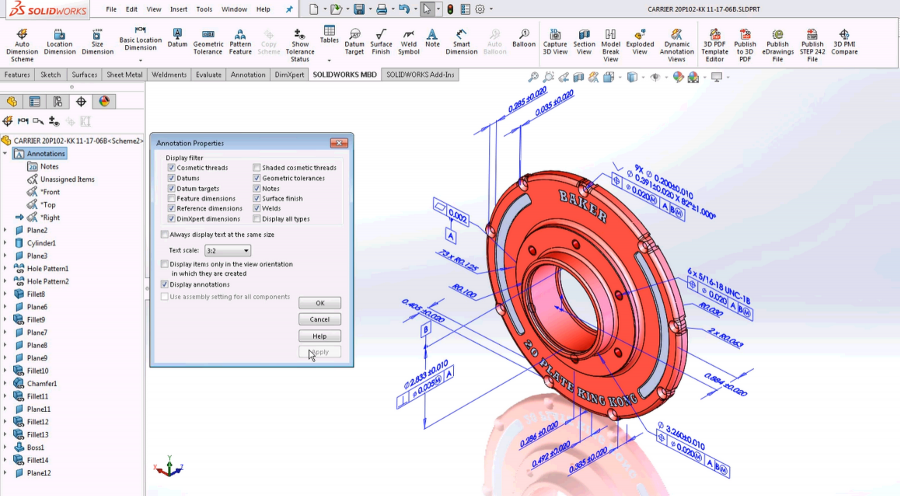Open the Insert menu
Screen dimensions: 900x496
point(179,9)
